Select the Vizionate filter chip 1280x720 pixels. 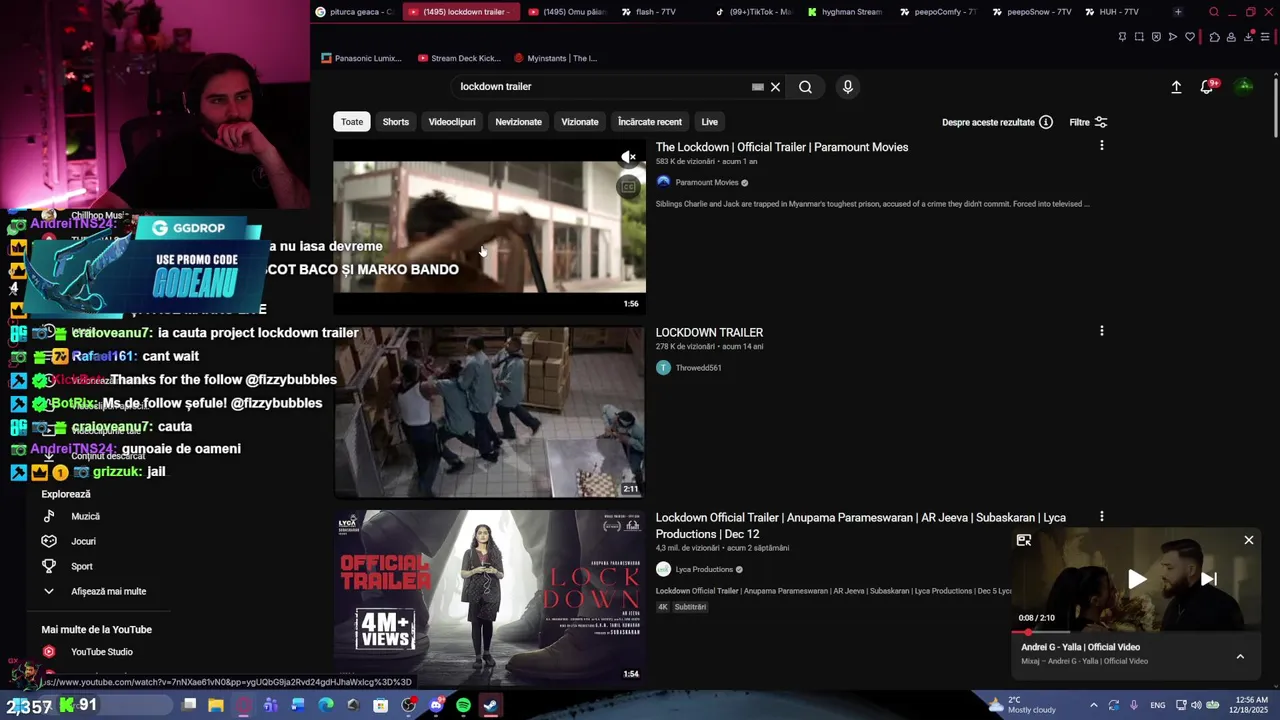(x=580, y=122)
